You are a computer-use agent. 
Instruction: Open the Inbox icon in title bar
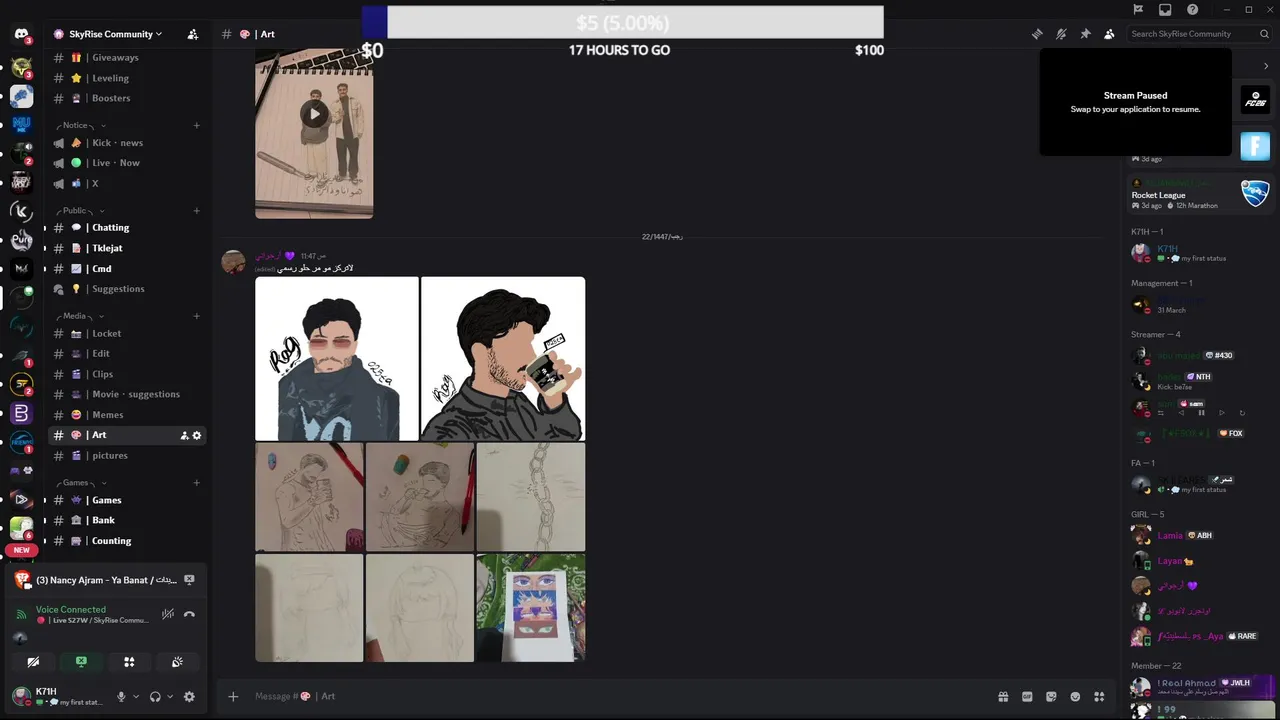point(1165,9)
